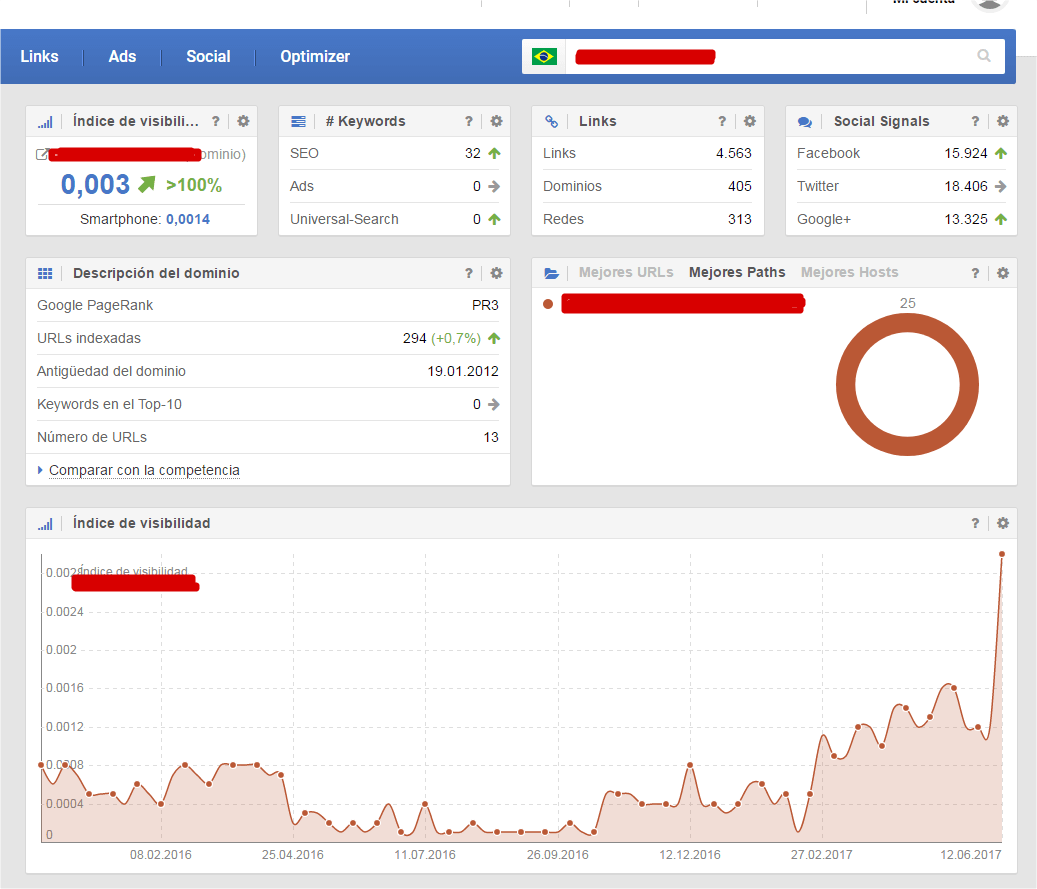Viewport: 1037px width, 889px height.
Task: Click the Número de URLs value 13
Action: click(x=491, y=438)
